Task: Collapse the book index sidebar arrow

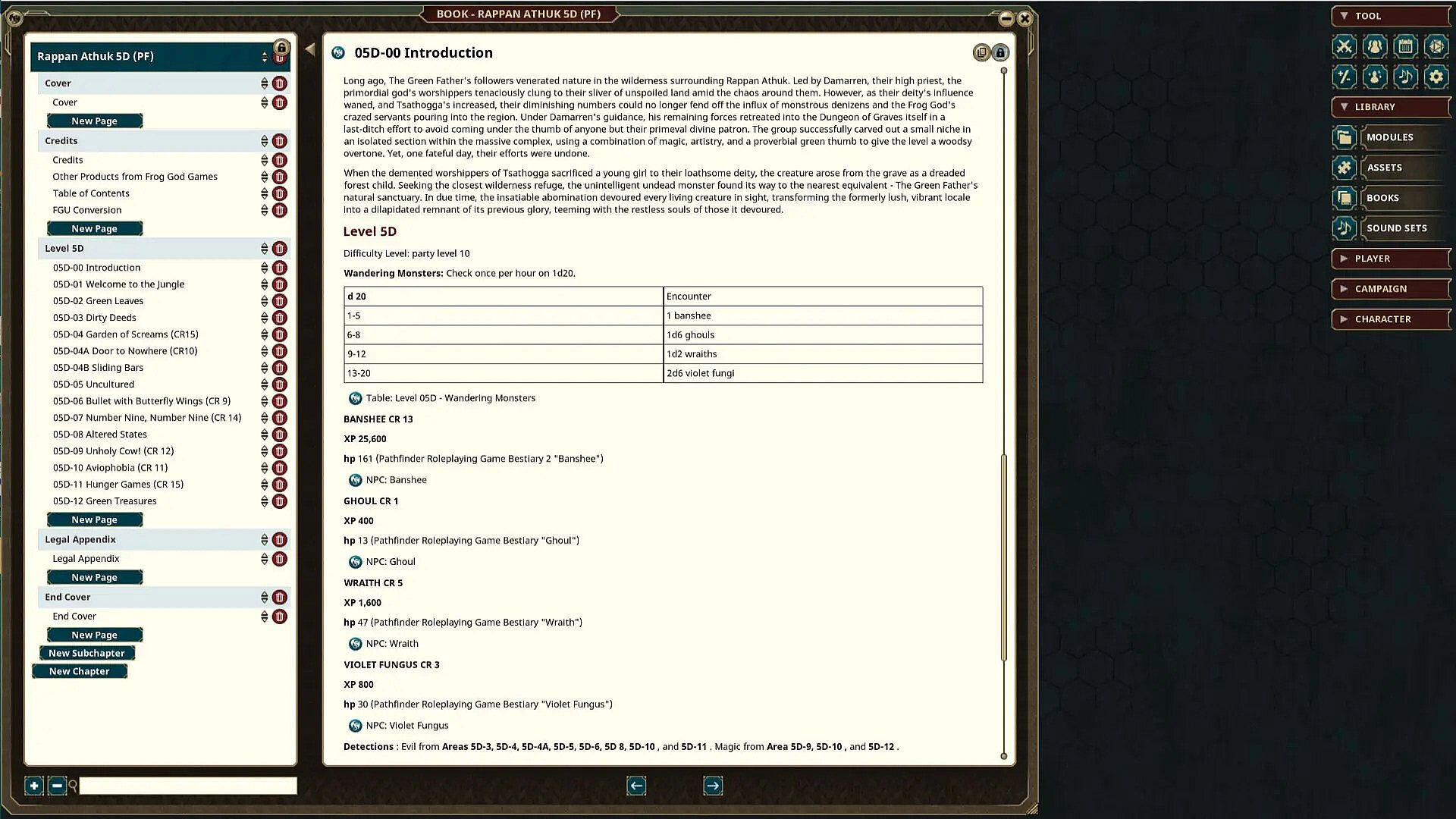Action: tap(310, 50)
